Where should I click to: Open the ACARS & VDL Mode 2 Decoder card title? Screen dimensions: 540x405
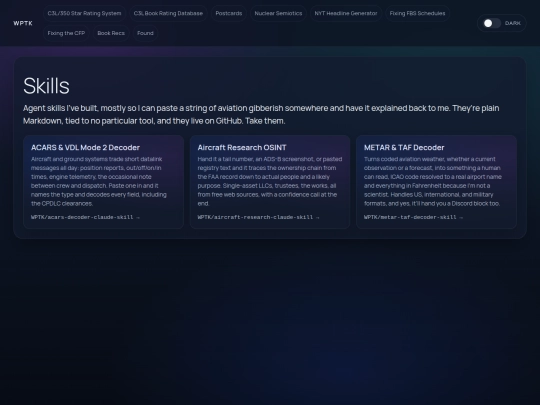(x=85, y=147)
